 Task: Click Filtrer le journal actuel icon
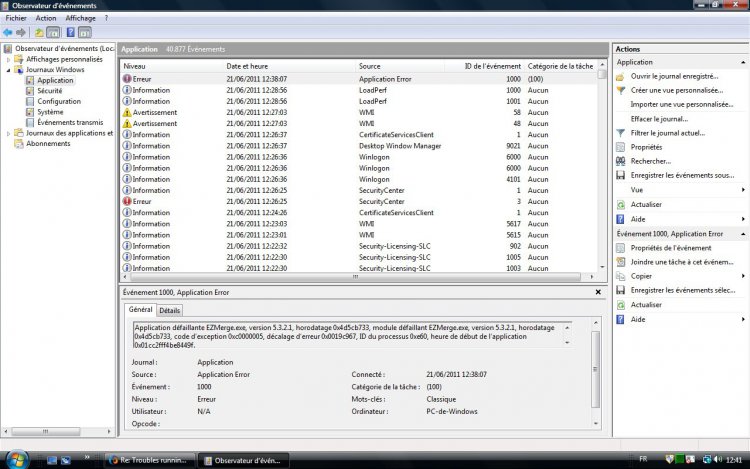pyautogui.click(x=620, y=133)
